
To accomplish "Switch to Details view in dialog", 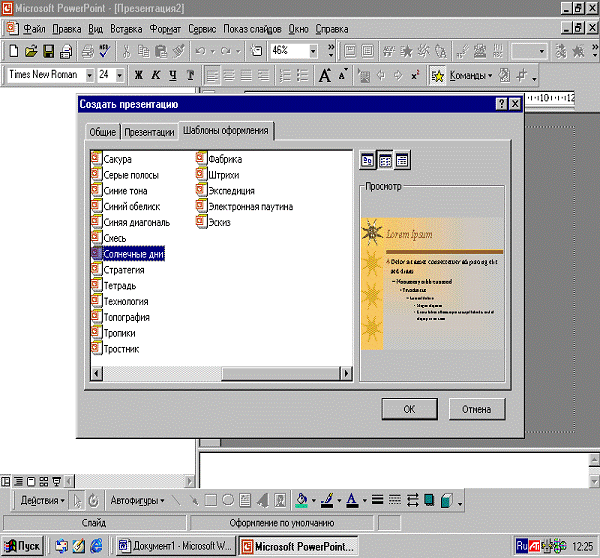I will pyautogui.click(x=401, y=160).
